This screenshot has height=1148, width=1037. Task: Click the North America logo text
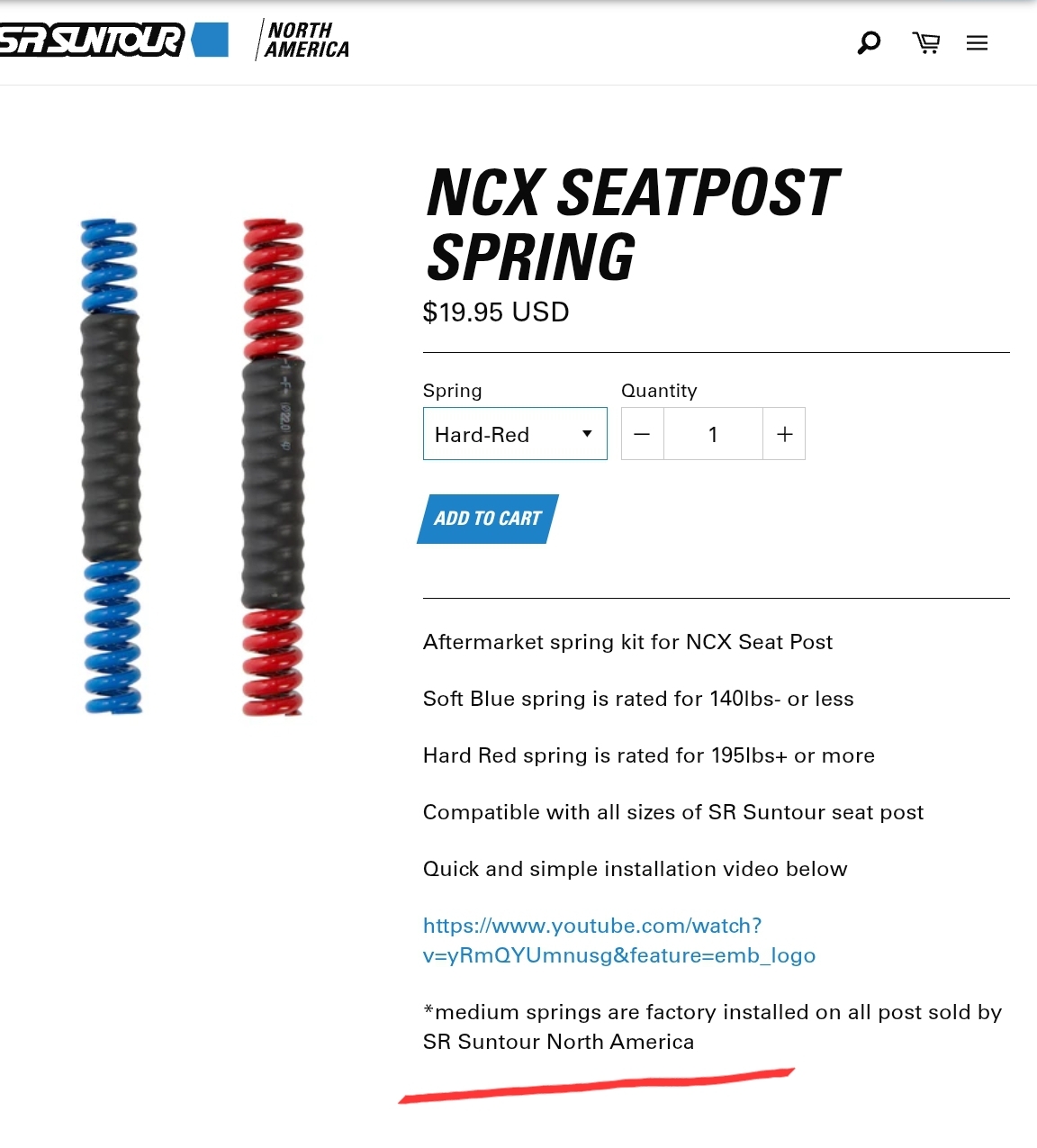pos(306,41)
